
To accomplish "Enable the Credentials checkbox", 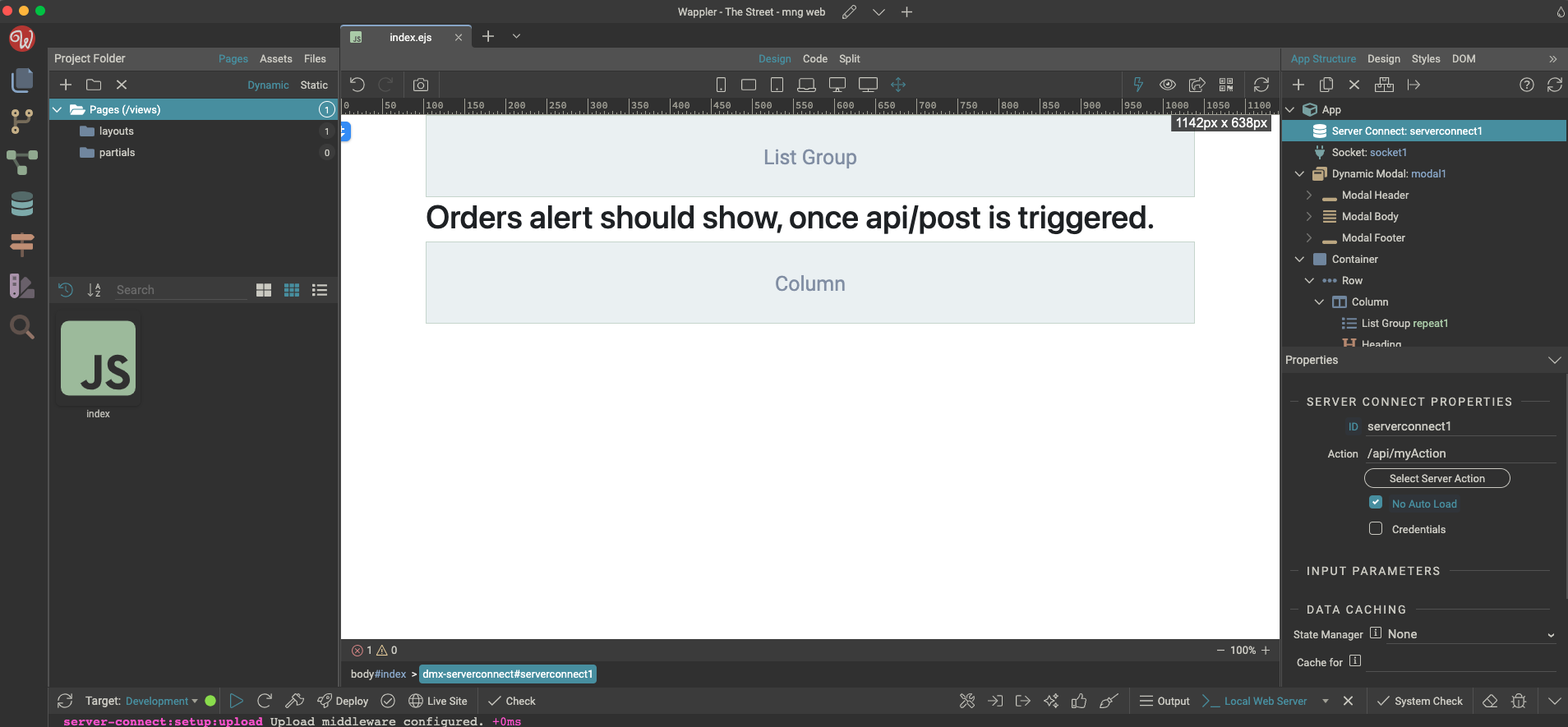I will coord(1376,529).
